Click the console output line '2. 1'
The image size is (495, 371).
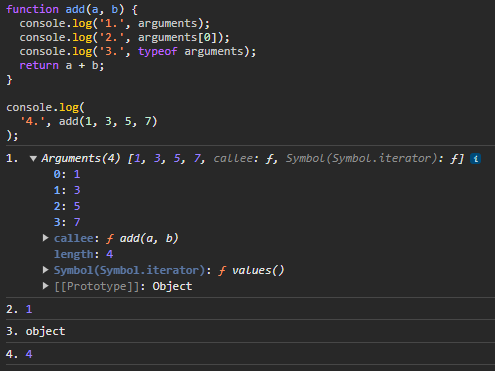(x=19, y=309)
